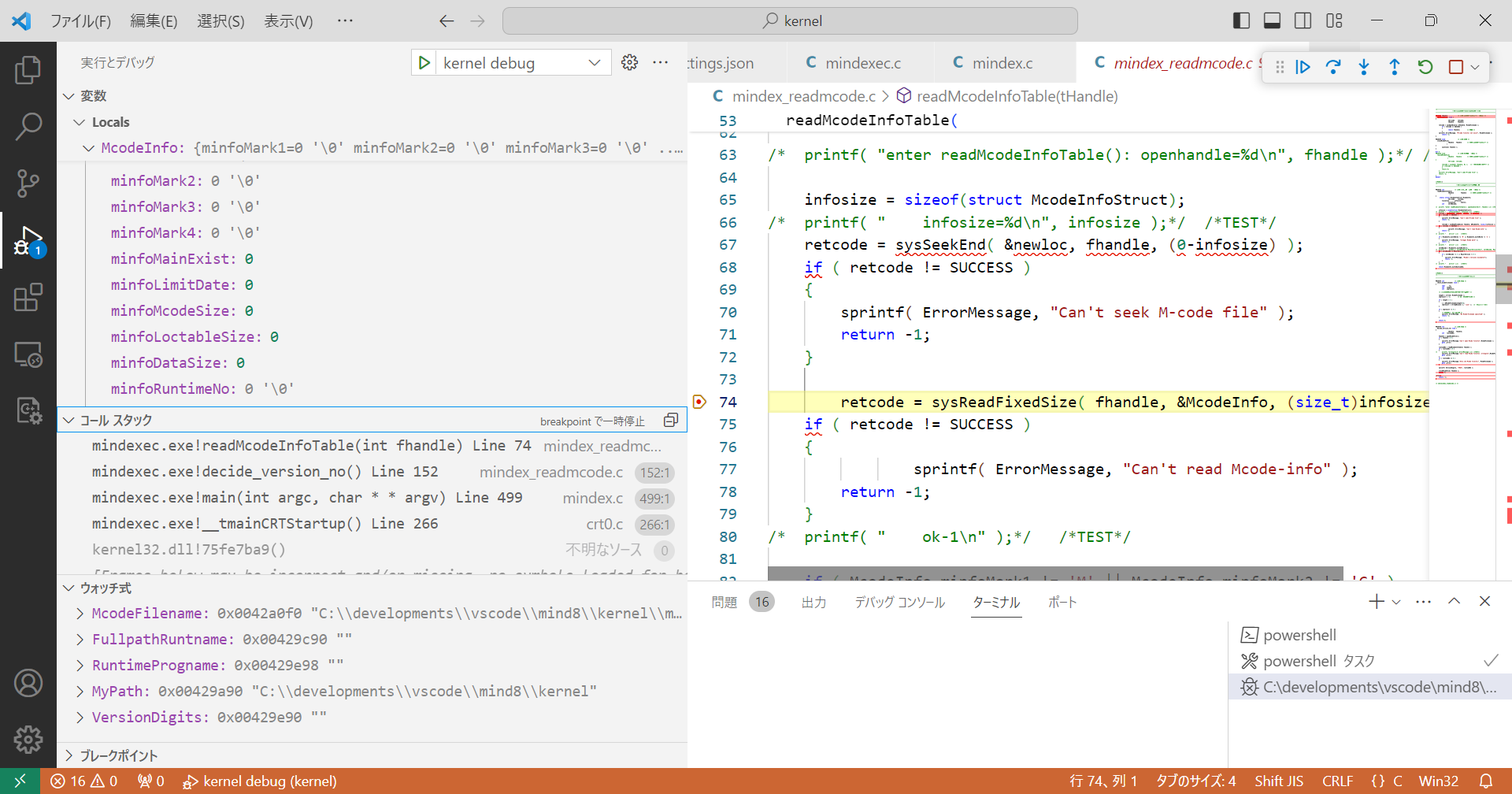
Task: Expand McodeFilename watch expression
Action: coord(80,614)
